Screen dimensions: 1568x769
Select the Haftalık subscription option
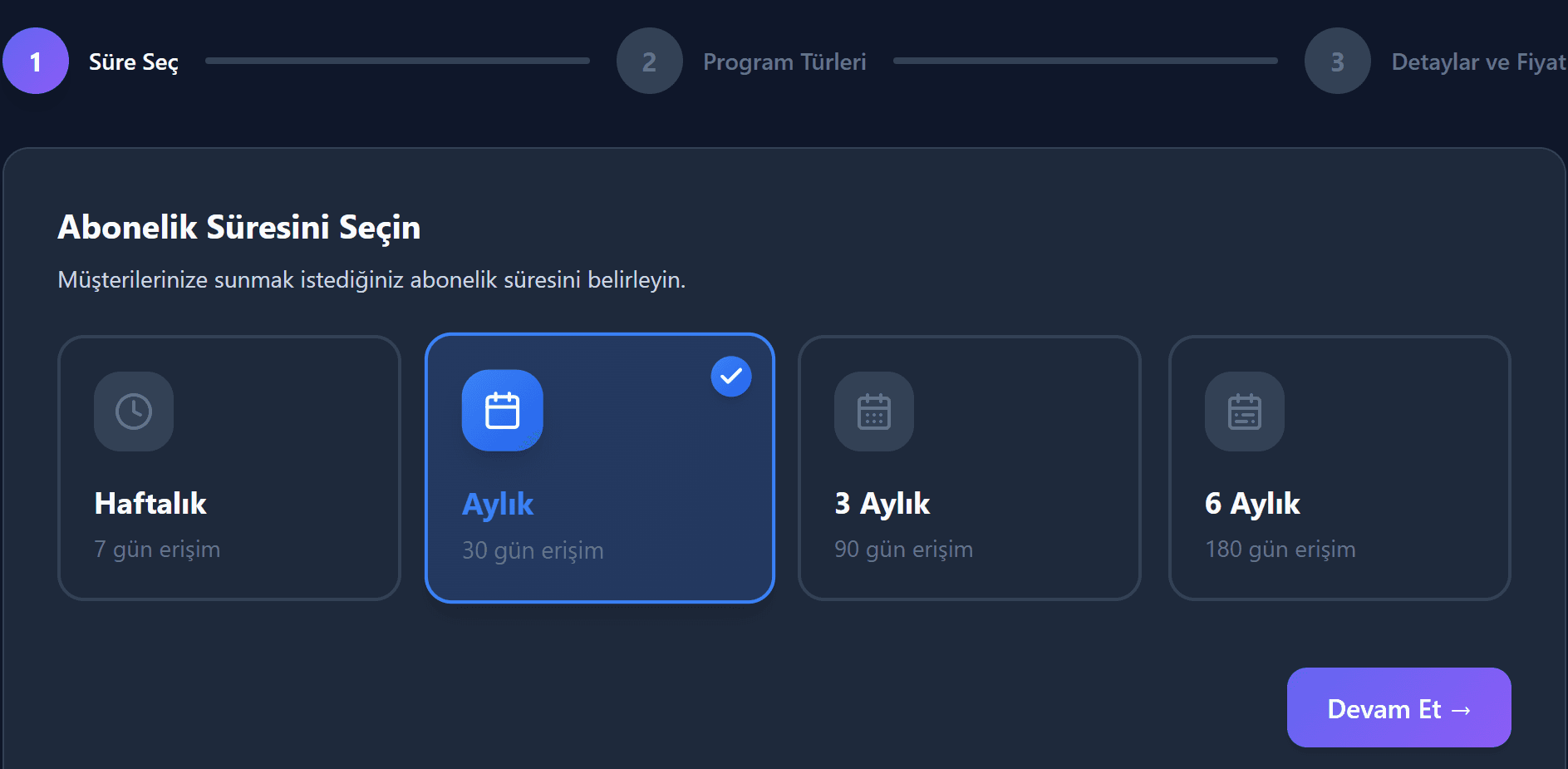pyautogui.click(x=229, y=468)
